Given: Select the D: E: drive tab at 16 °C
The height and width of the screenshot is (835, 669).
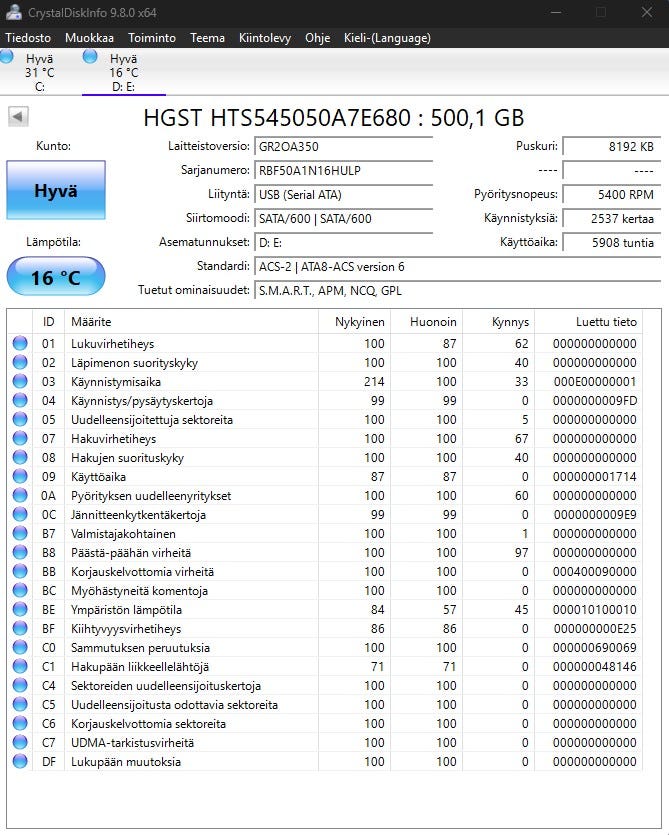Looking at the screenshot, I should [124, 72].
